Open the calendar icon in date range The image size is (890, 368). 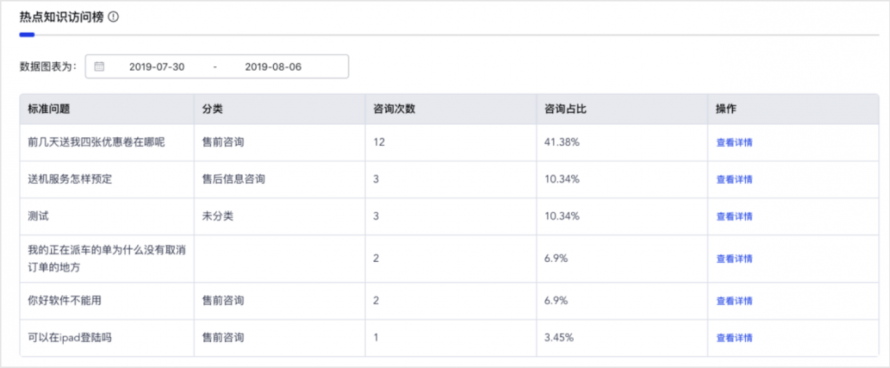pos(99,66)
